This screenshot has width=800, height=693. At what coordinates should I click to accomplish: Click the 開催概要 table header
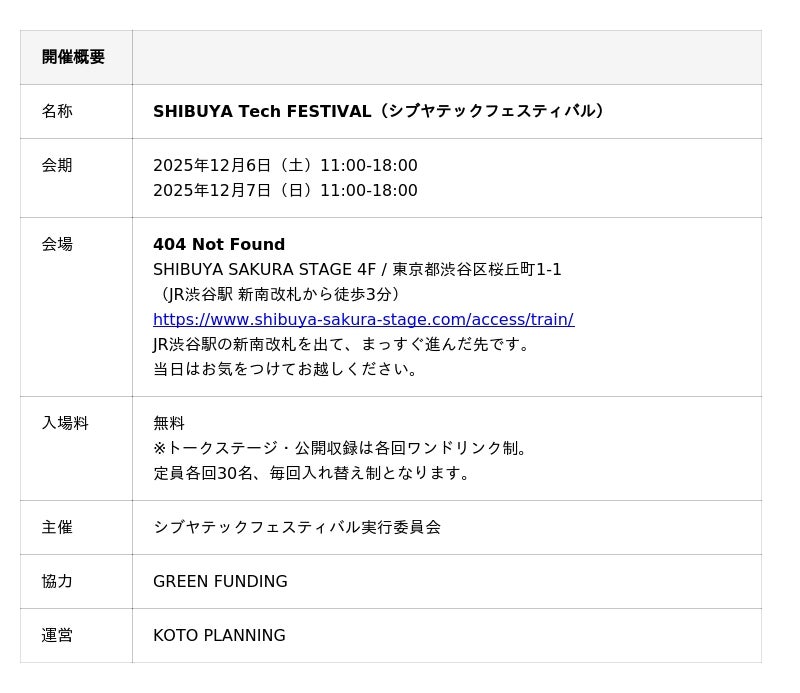click(73, 57)
